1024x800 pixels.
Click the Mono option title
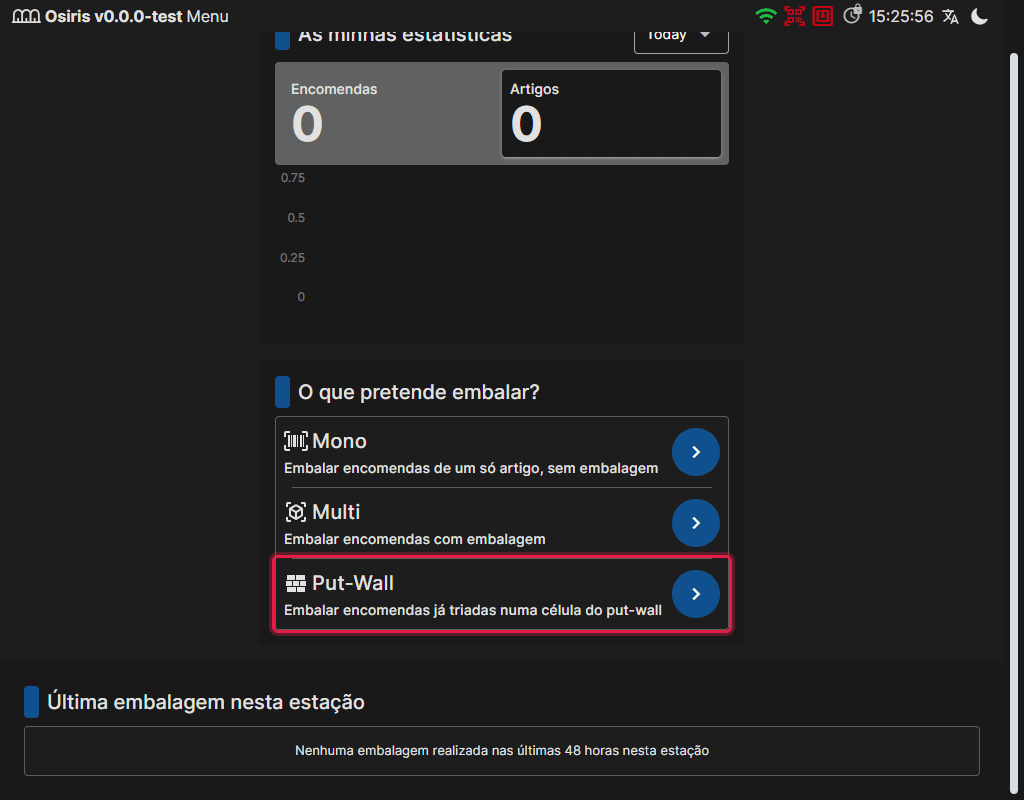(339, 441)
